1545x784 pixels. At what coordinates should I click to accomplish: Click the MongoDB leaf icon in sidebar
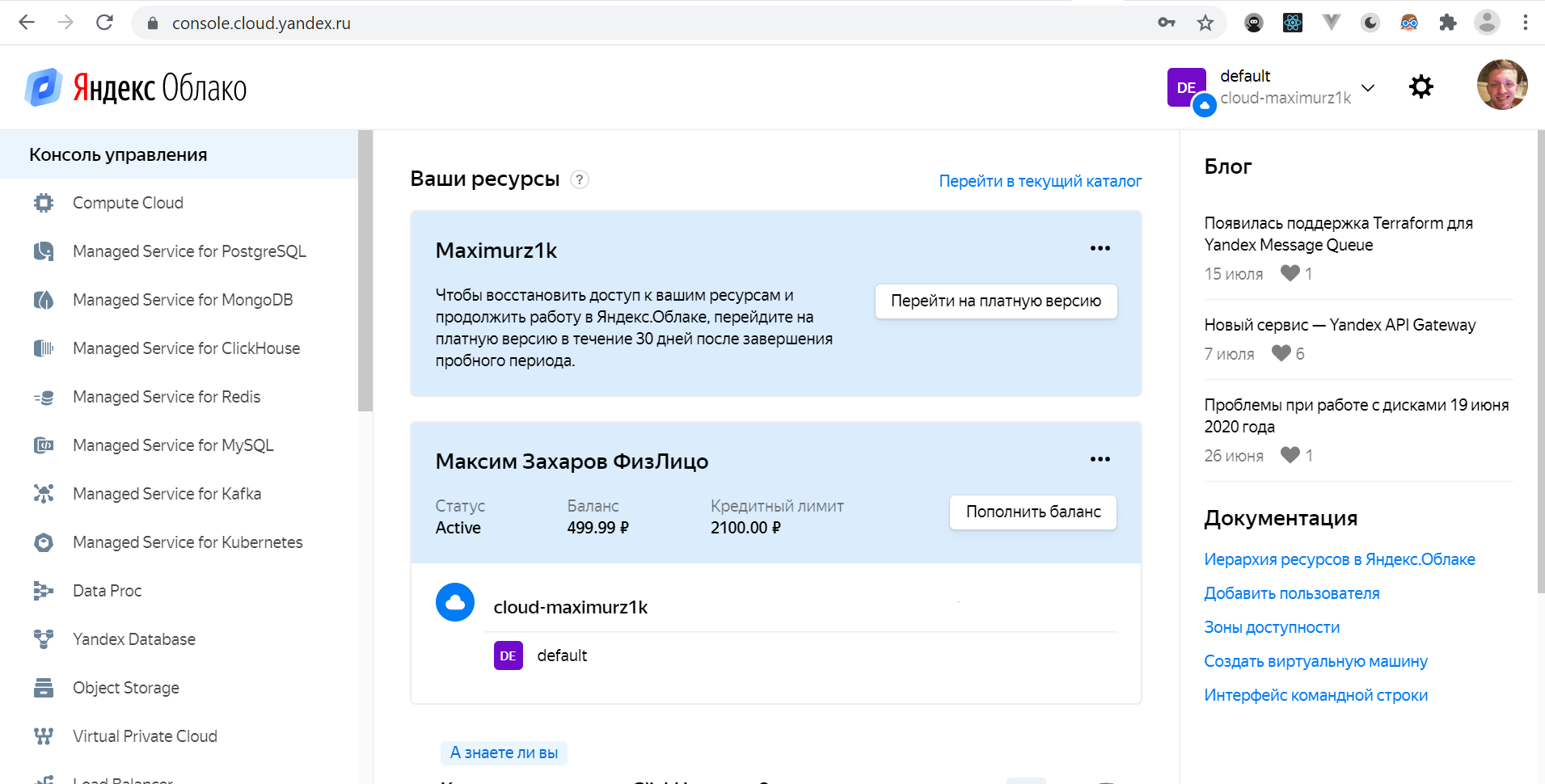click(44, 300)
